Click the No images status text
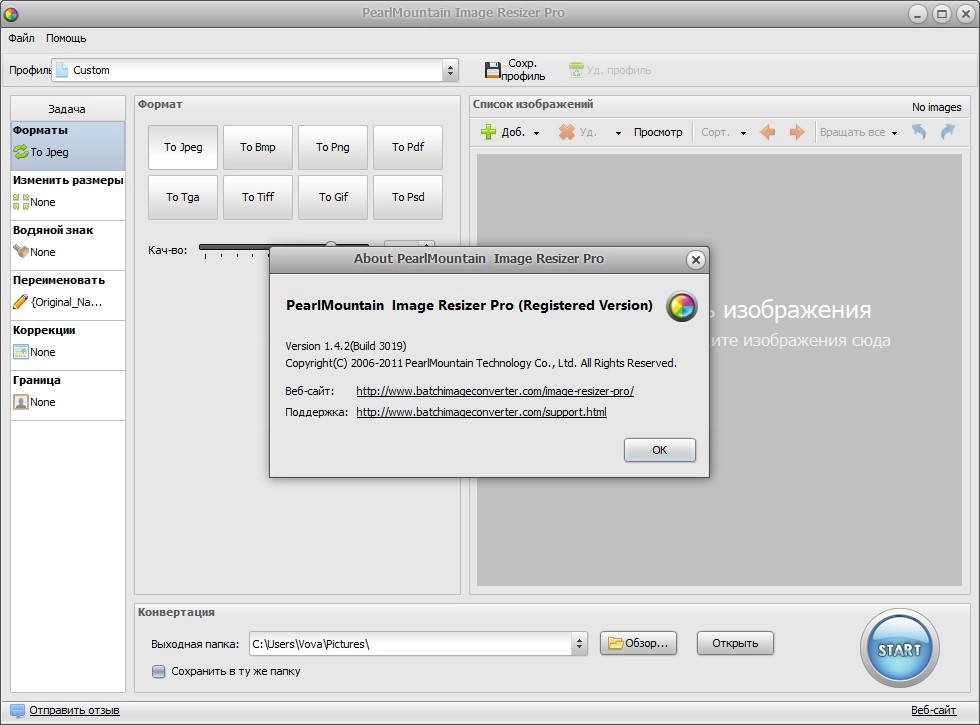The image size is (980, 725). coord(936,108)
